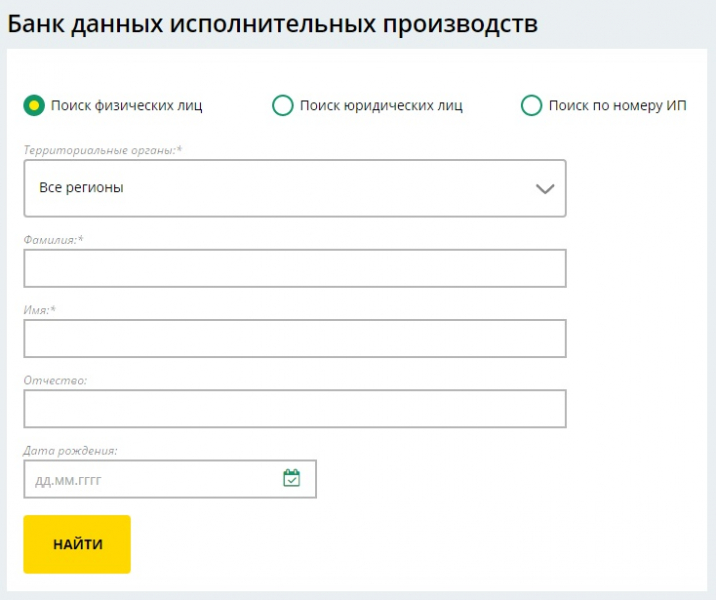Select the 'Поиск по номеру ИП' radio button

point(531,105)
